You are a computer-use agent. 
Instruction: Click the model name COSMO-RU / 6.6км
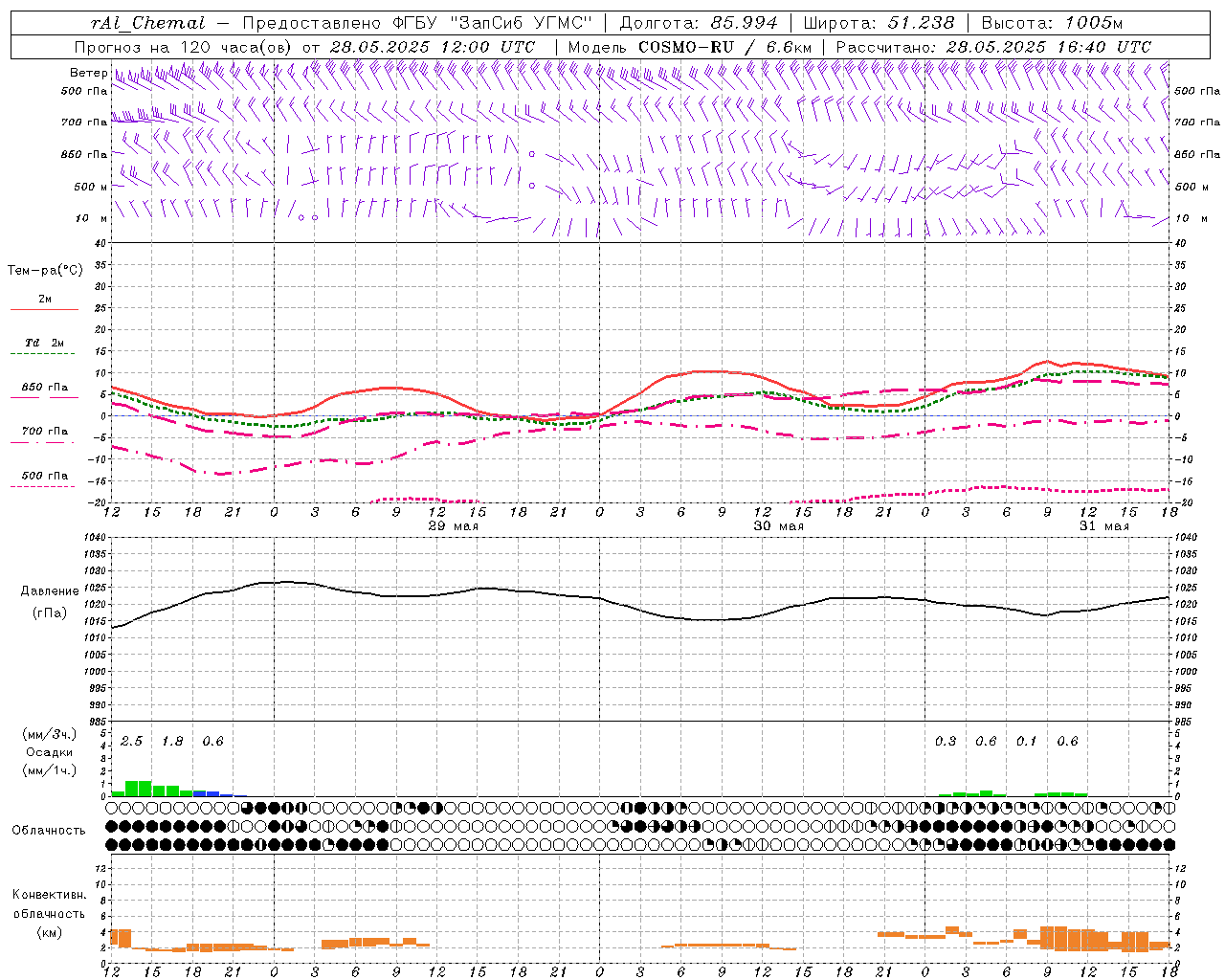click(724, 47)
